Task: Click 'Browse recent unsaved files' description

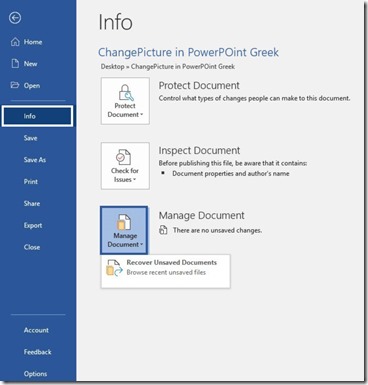Action: click(x=166, y=272)
